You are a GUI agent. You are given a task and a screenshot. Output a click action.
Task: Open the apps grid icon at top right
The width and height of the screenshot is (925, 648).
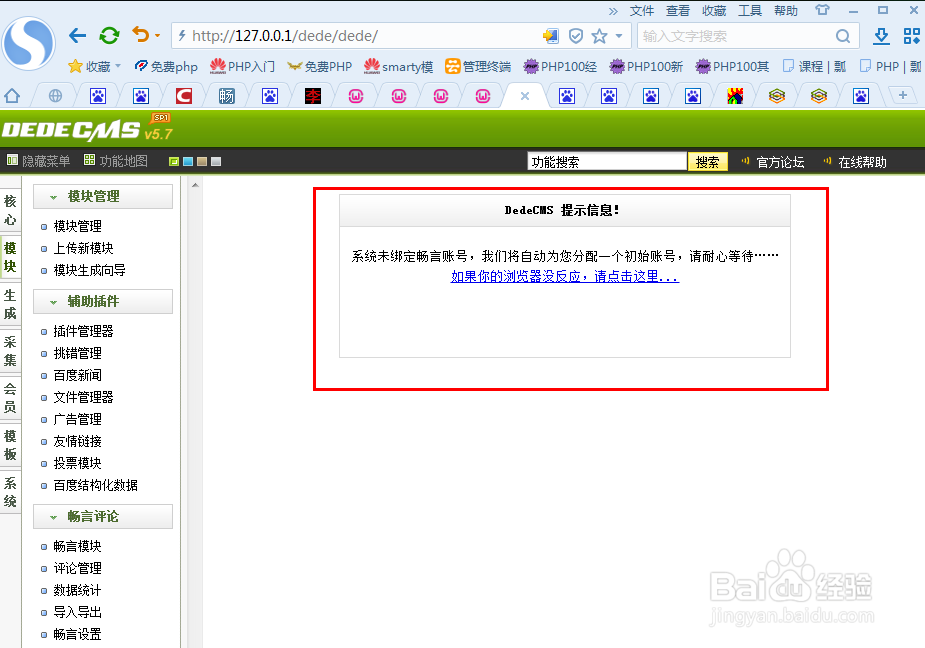click(912, 36)
